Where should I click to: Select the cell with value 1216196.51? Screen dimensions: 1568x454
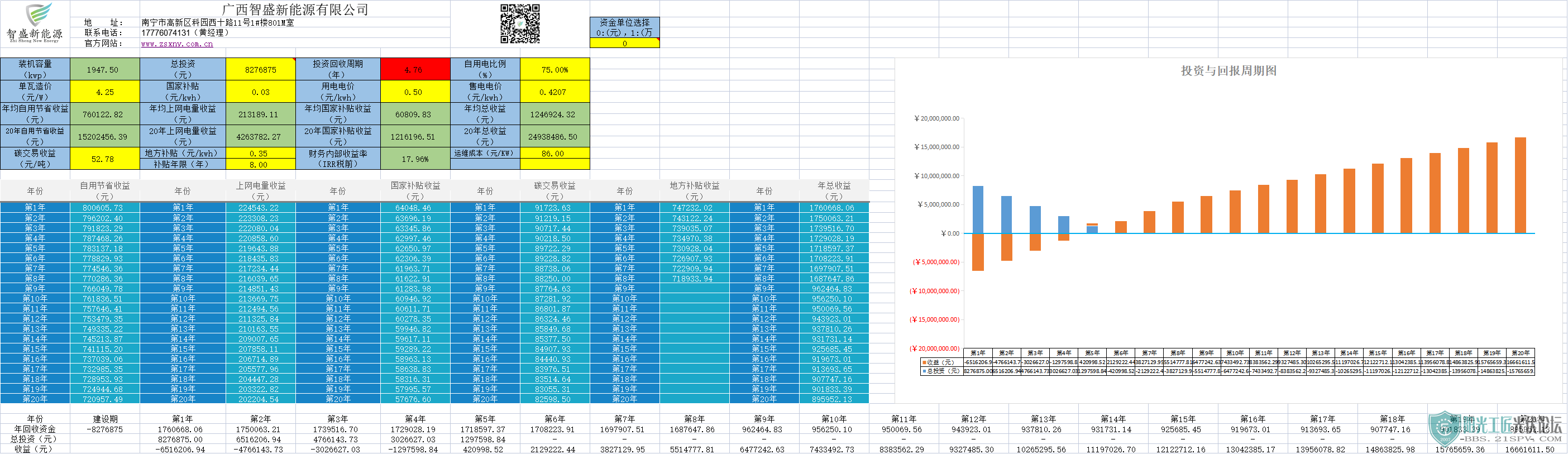[x=415, y=136]
